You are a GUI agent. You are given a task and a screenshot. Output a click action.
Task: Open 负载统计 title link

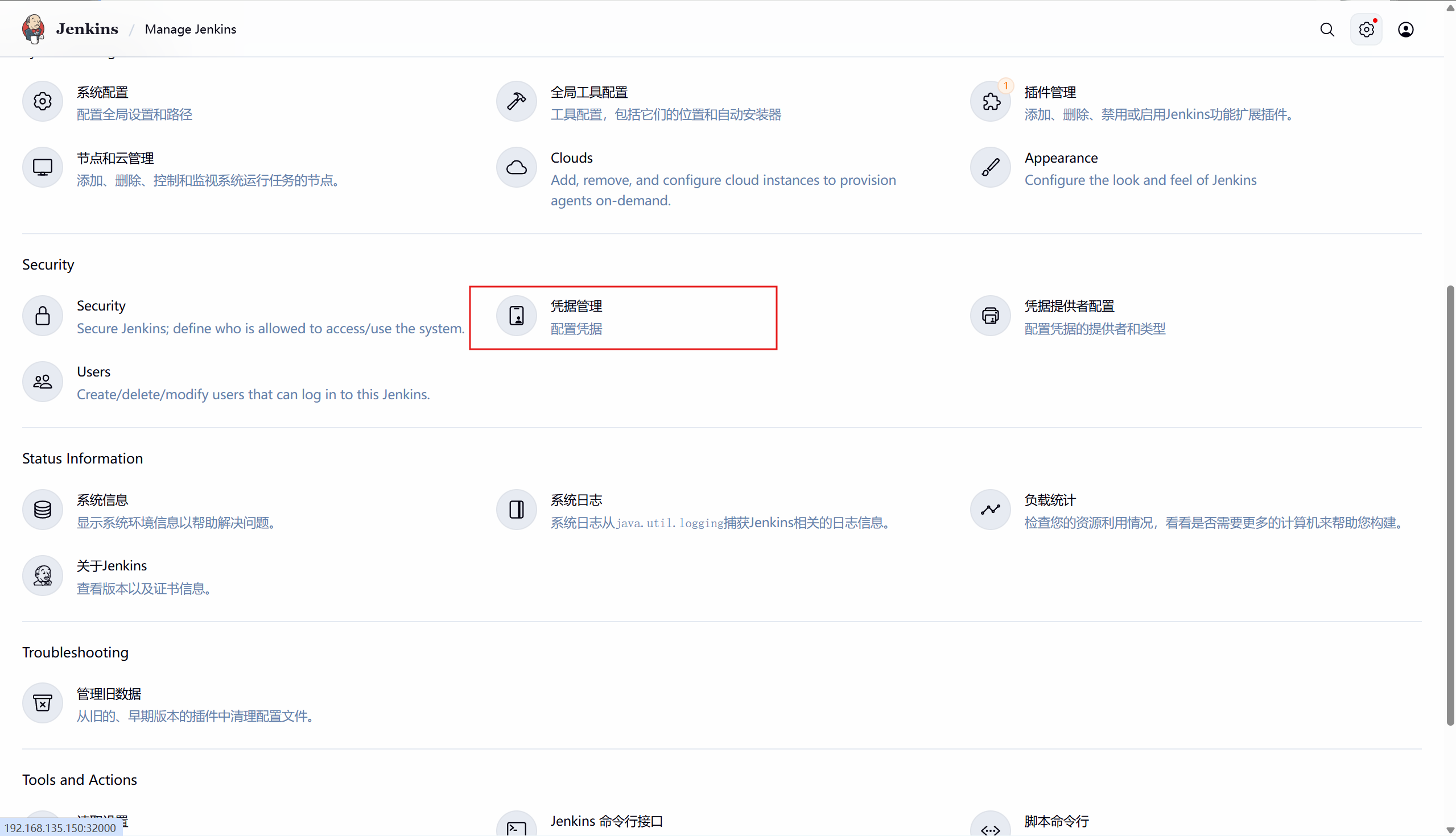click(x=1050, y=500)
